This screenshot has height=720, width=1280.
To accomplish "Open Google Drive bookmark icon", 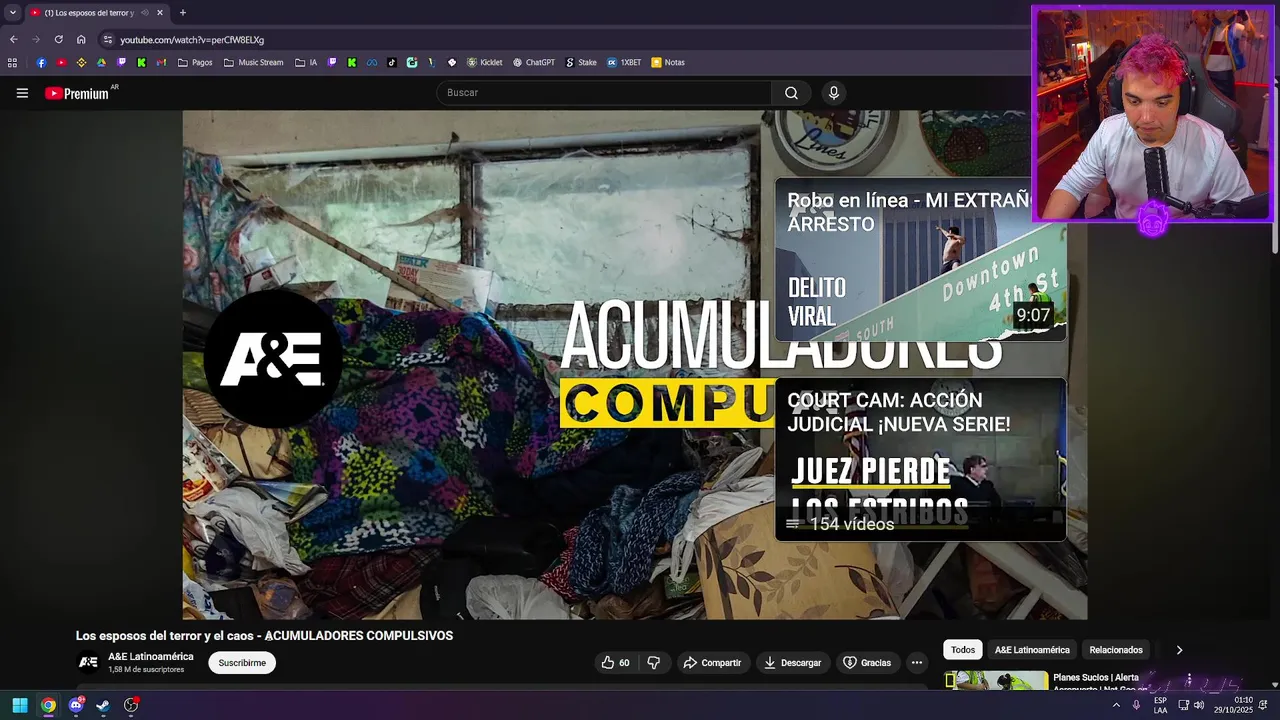I will click(x=101, y=62).
